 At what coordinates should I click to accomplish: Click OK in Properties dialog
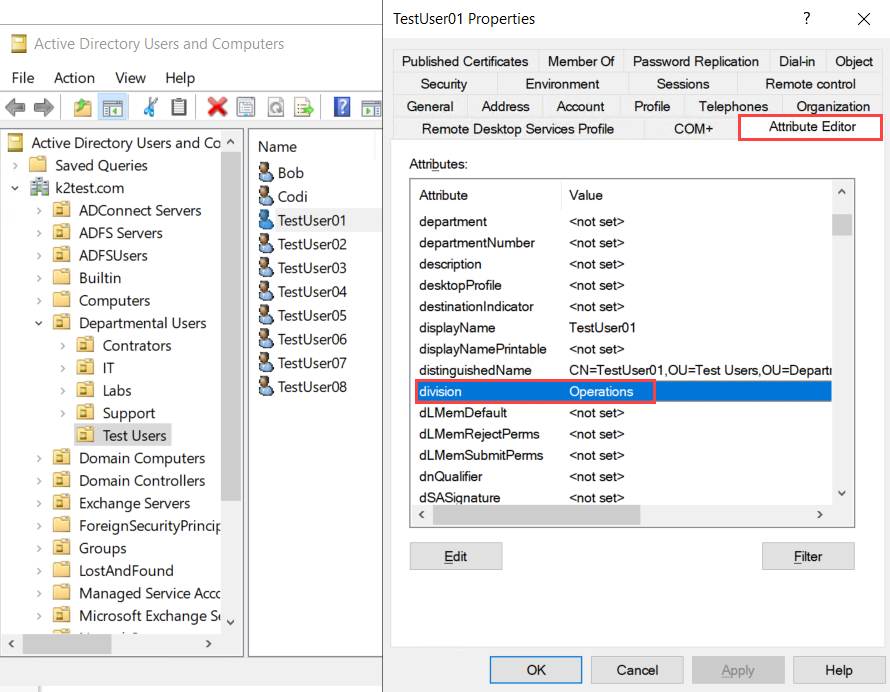click(536, 670)
